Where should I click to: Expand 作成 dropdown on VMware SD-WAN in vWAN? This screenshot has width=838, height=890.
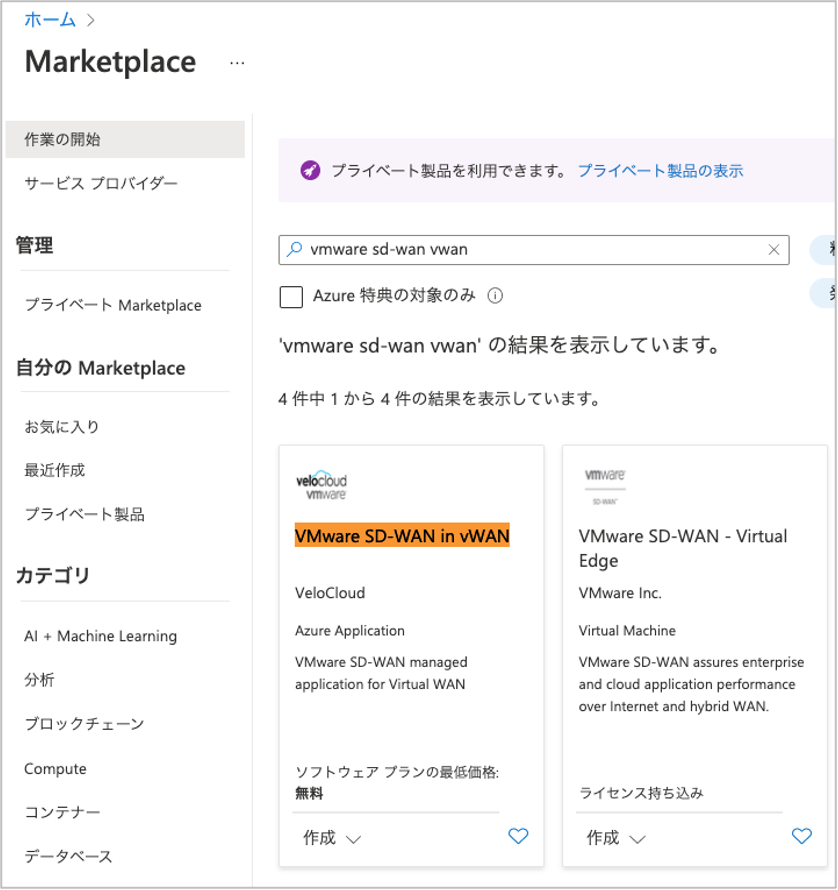coord(331,838)
